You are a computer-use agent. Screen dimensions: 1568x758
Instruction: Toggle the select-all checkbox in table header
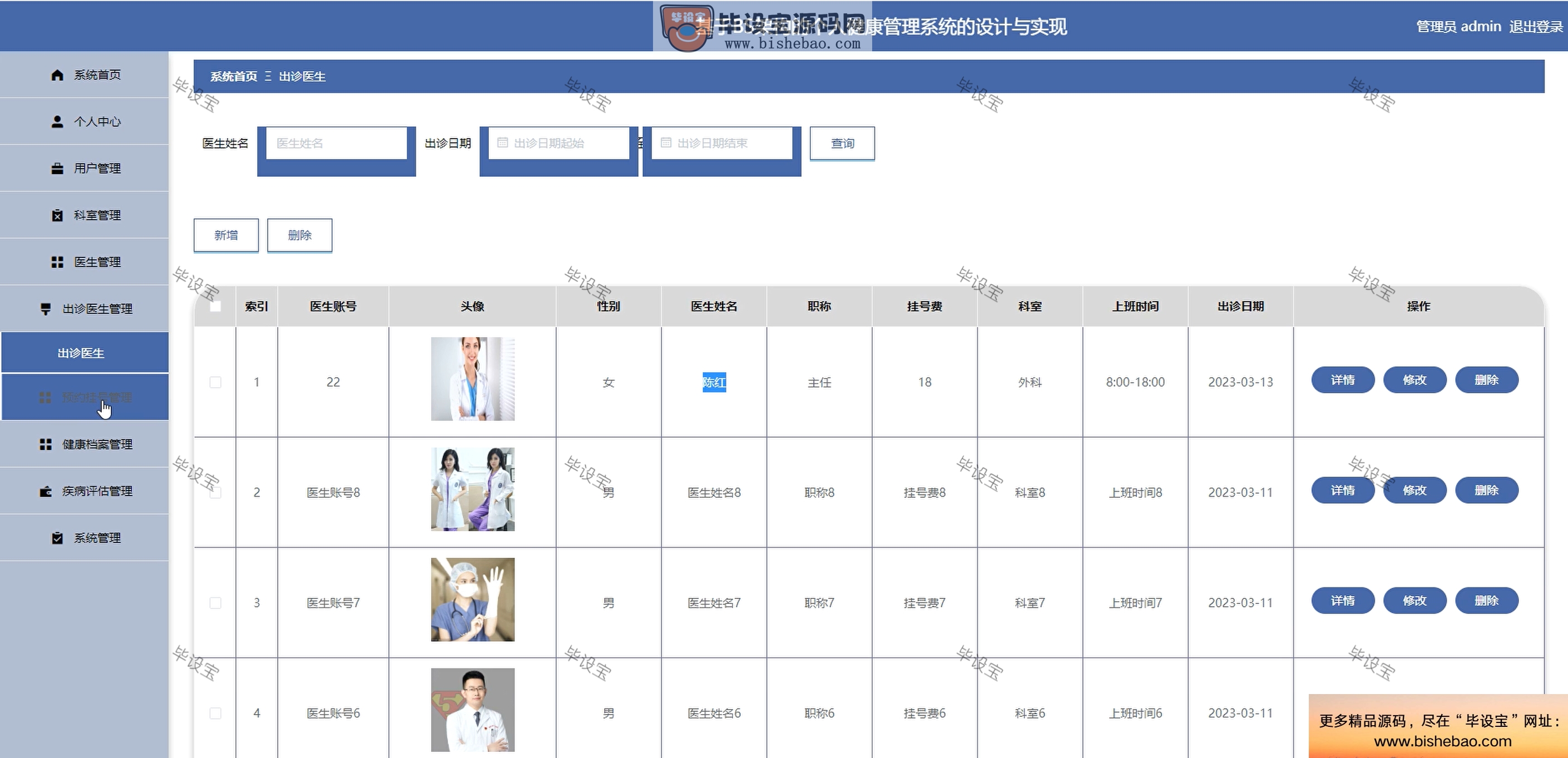click(215, 306)
